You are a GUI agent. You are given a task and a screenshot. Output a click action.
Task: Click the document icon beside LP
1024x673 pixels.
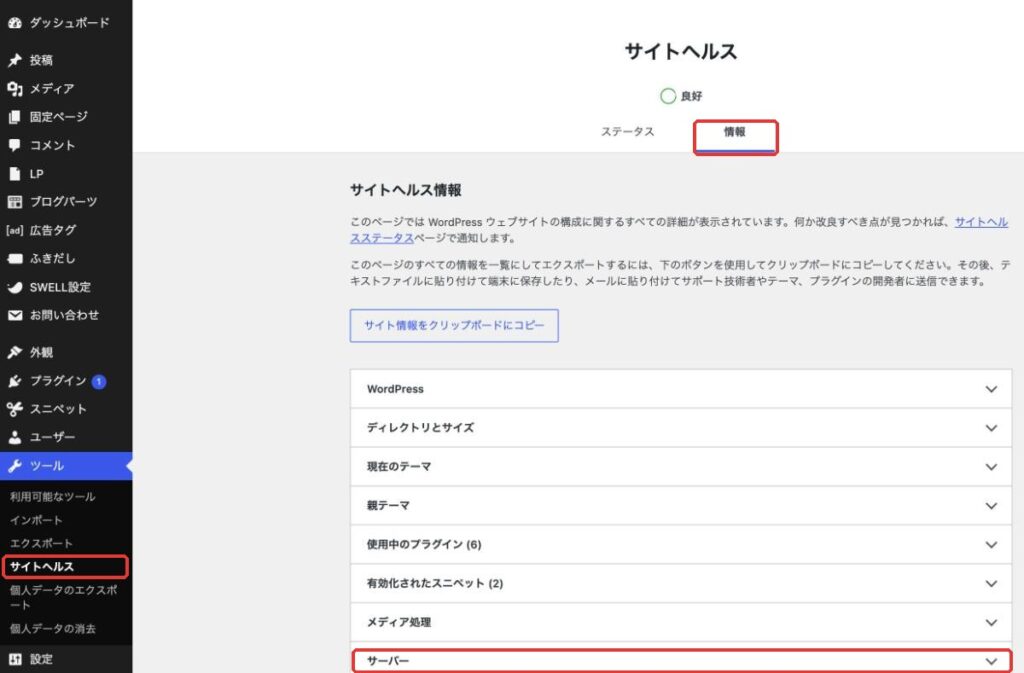pos(14,174)
